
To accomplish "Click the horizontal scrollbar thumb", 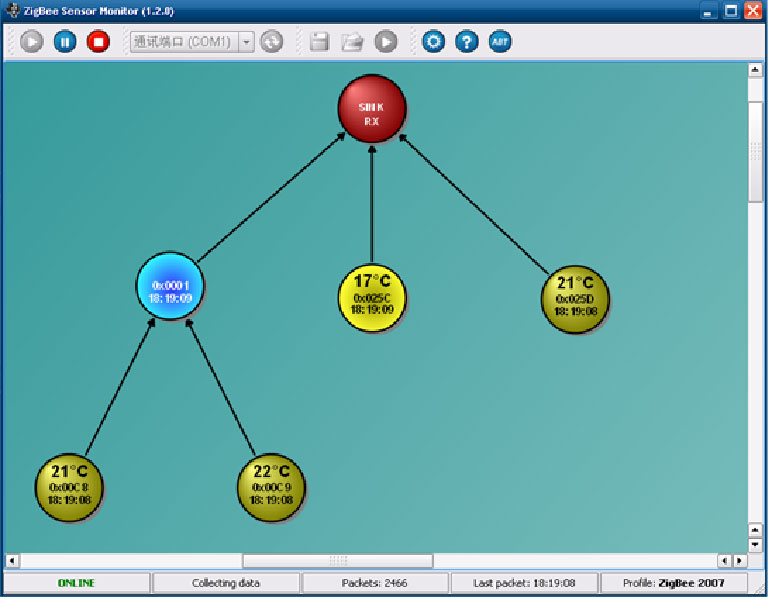I will [338, 561].
